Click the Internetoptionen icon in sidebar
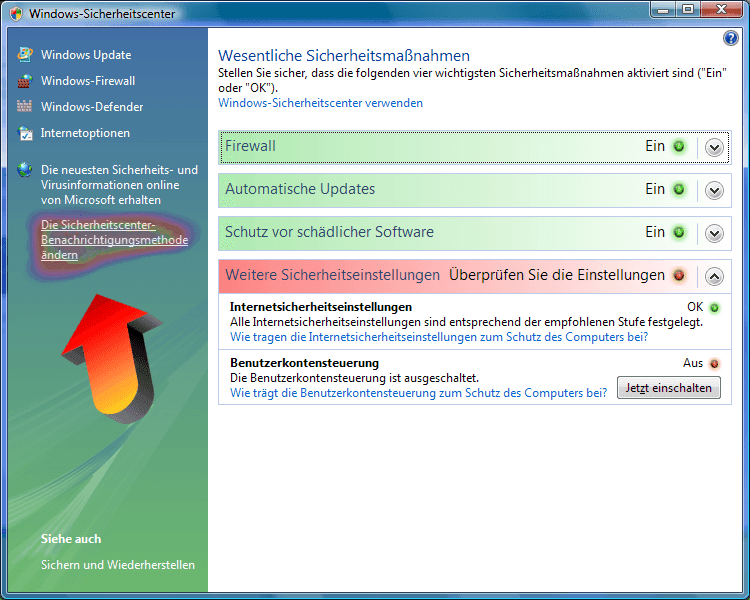Image resolution: width=750 pixels, height=600 pixels. pos(25,133)
